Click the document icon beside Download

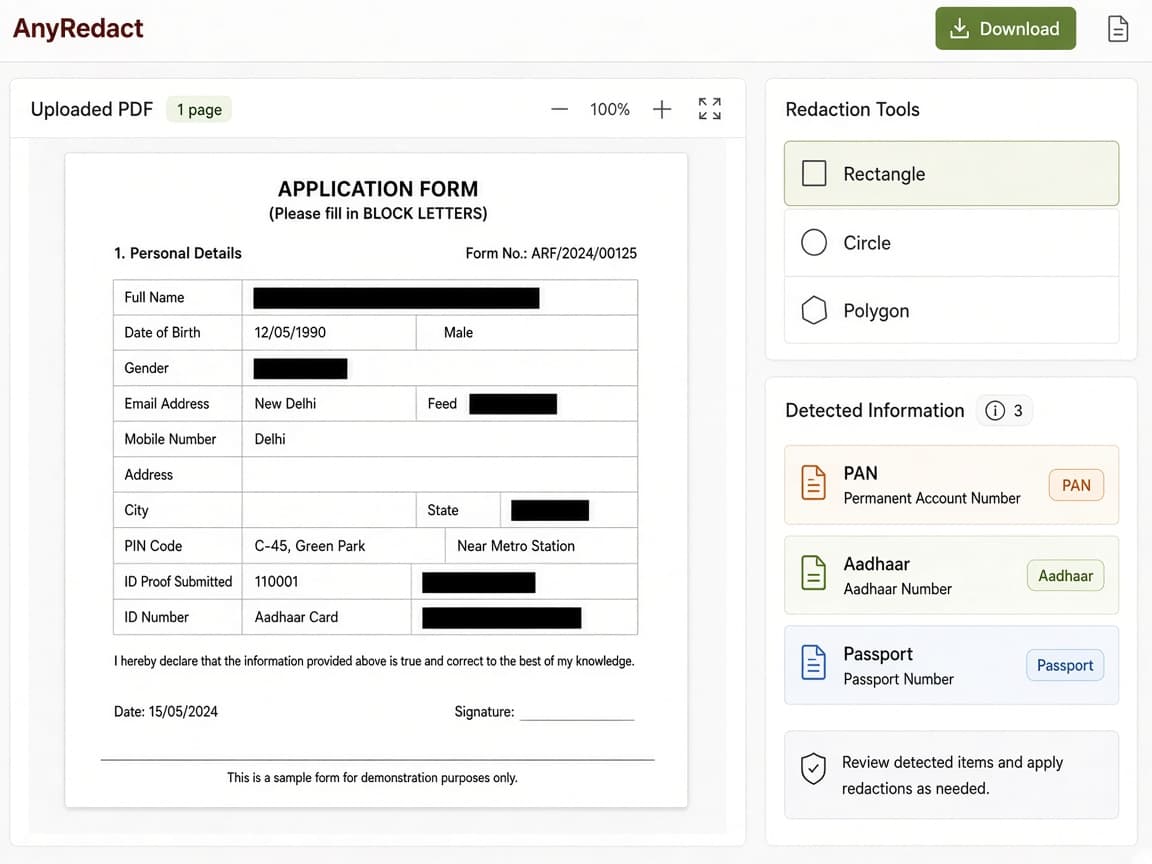1117,29
